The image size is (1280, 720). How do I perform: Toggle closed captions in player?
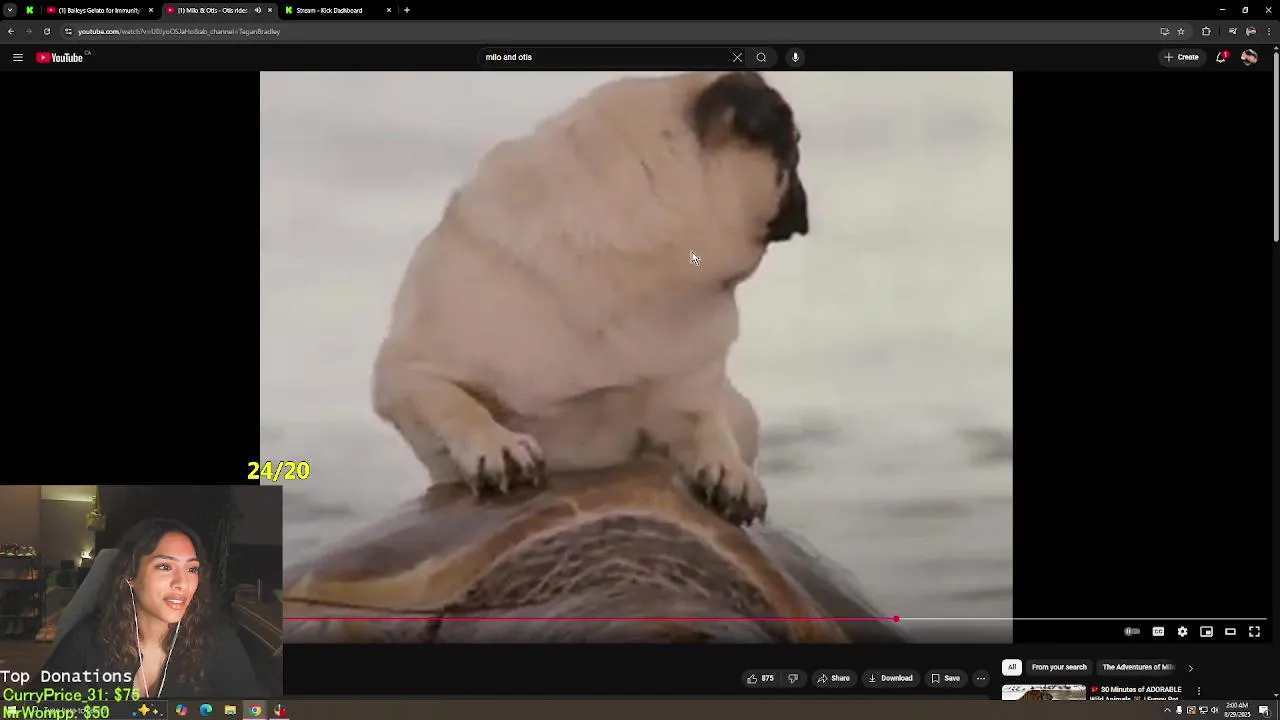pyautogui.click(x=1158, y=631)
